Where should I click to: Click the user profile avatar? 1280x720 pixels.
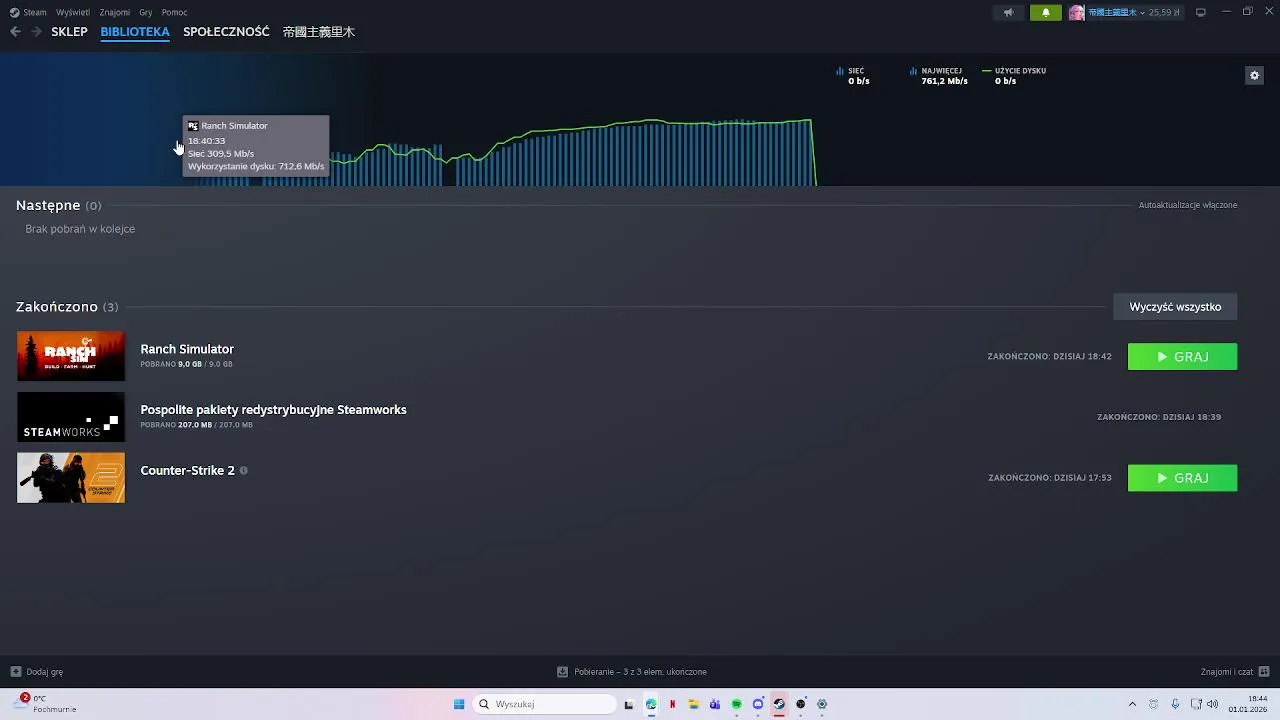coord(1076,12)
